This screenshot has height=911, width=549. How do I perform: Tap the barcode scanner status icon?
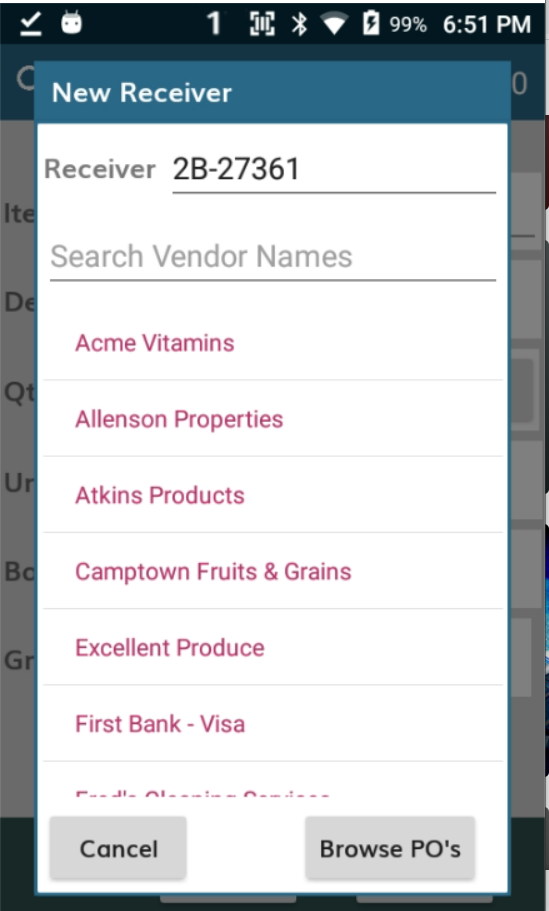[x=262, y=24]
